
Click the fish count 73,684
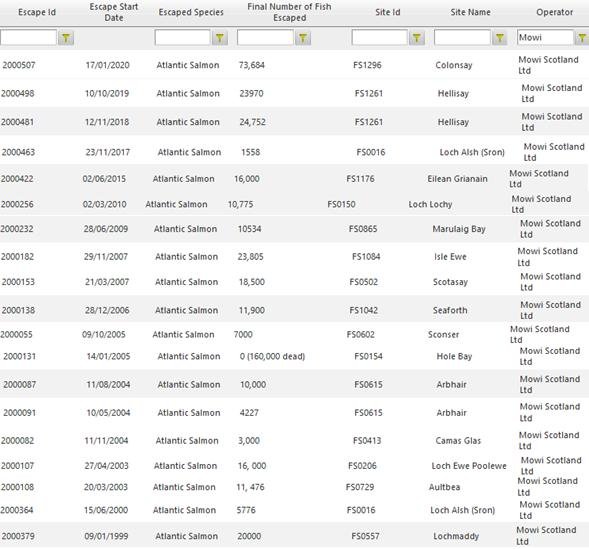coord(252,65)
